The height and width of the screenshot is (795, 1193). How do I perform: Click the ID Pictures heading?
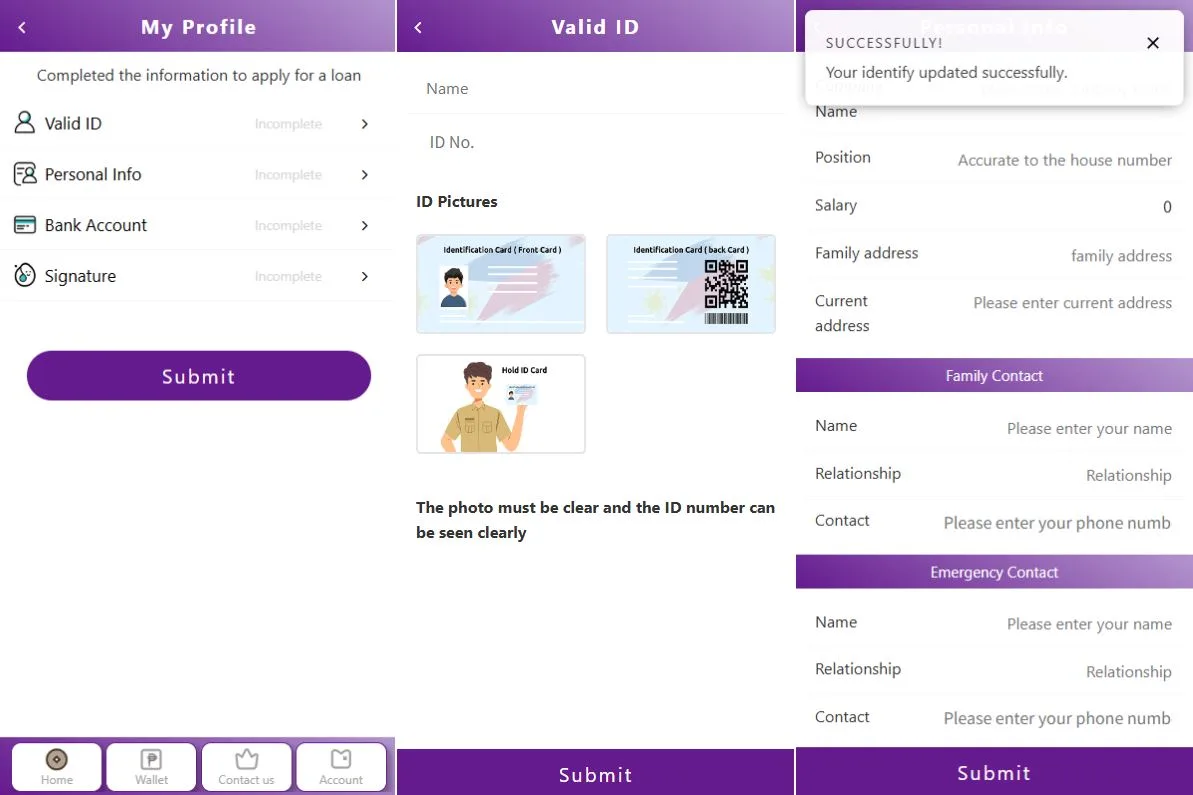457,202
